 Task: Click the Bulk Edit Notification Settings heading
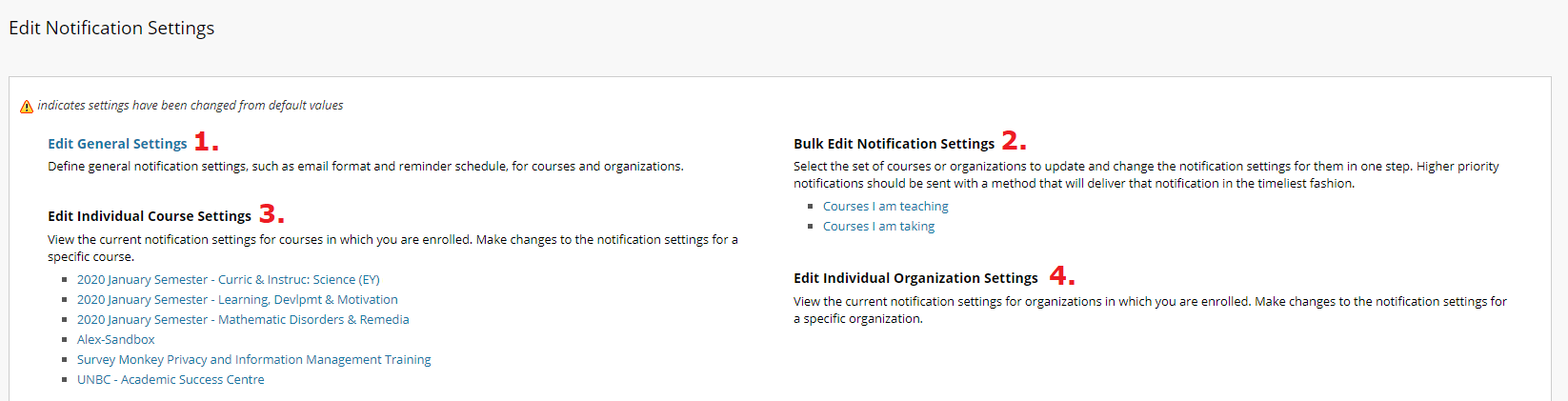pyautogui.click(x=894, y=144)
